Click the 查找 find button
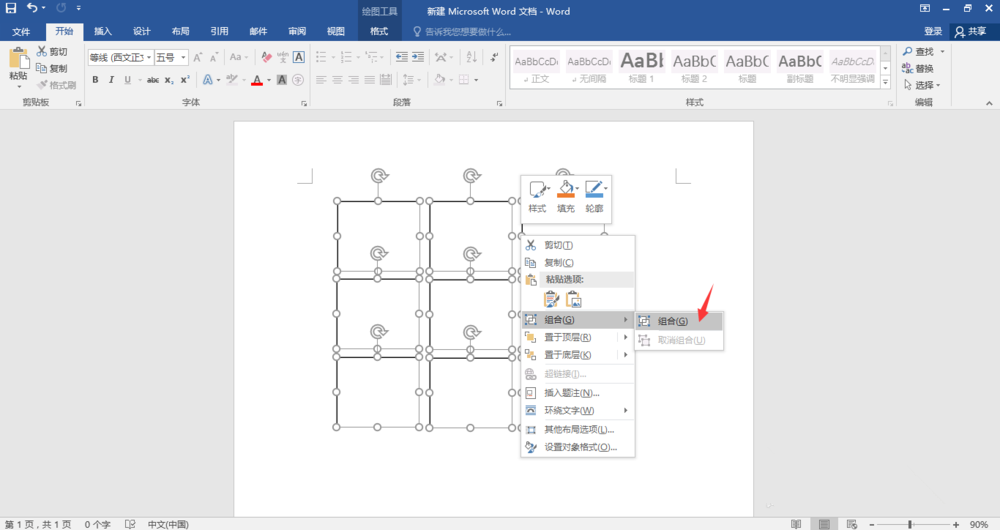The height and width of the screenshot is (530, 1000). 919,52
